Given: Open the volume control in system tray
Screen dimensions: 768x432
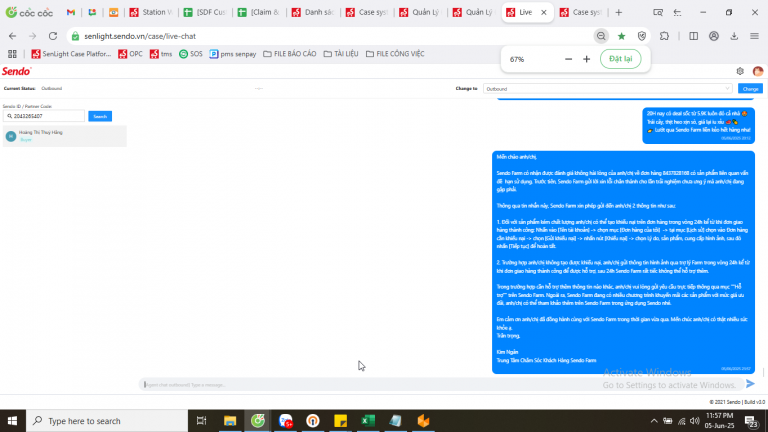Looking at the screenshot, I should [x=695, y=421].
